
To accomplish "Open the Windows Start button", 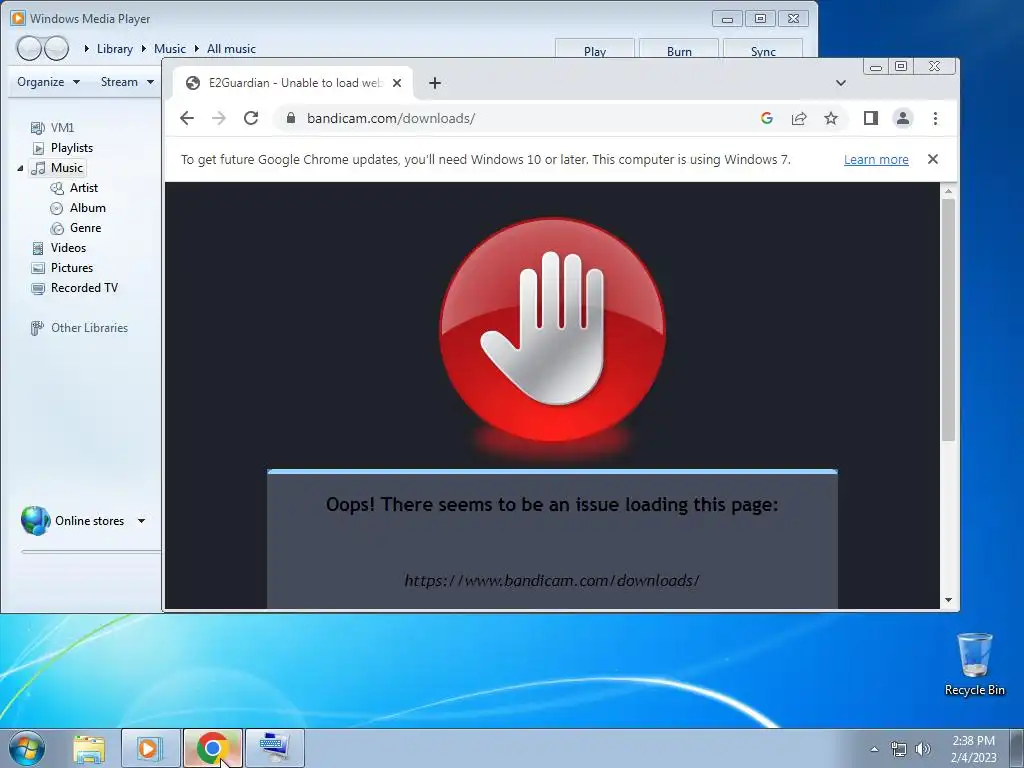I will point(26,748).
